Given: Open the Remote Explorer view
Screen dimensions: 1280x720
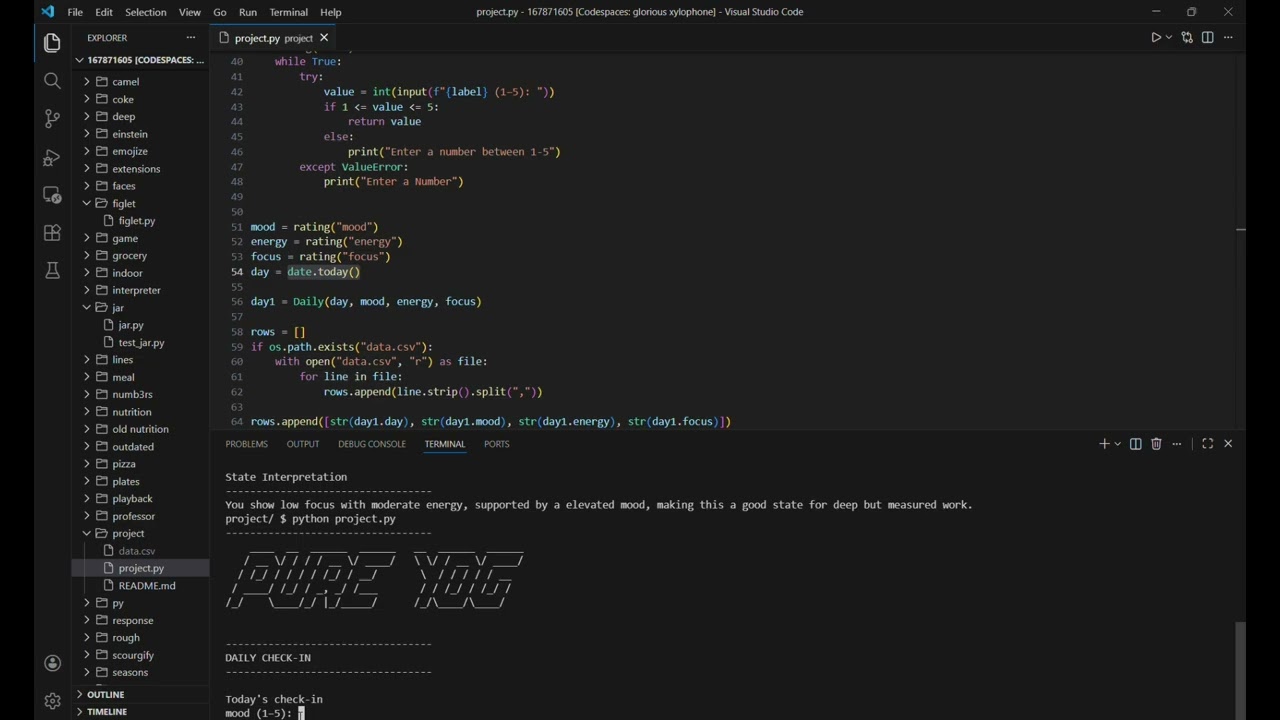Looking at the screenshot, I should pos(52,195).
